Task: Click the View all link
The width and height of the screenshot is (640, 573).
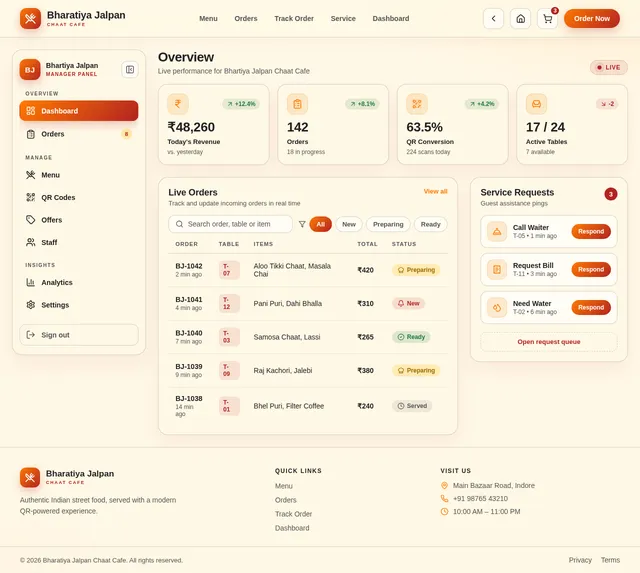Action: click(x=435, y=191)
